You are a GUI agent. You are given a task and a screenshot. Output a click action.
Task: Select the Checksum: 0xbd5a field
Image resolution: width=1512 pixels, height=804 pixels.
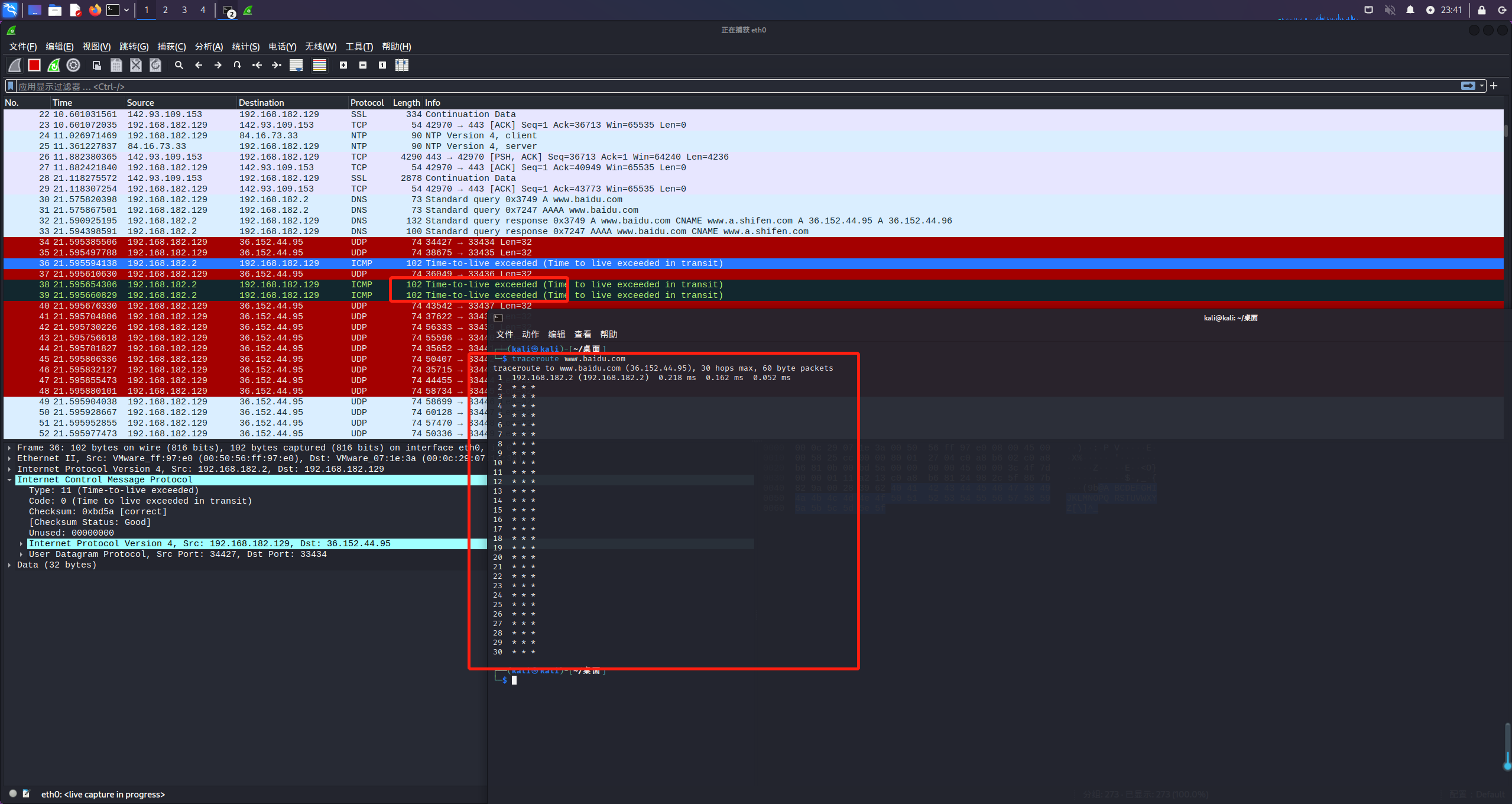[x=98, y=512]
